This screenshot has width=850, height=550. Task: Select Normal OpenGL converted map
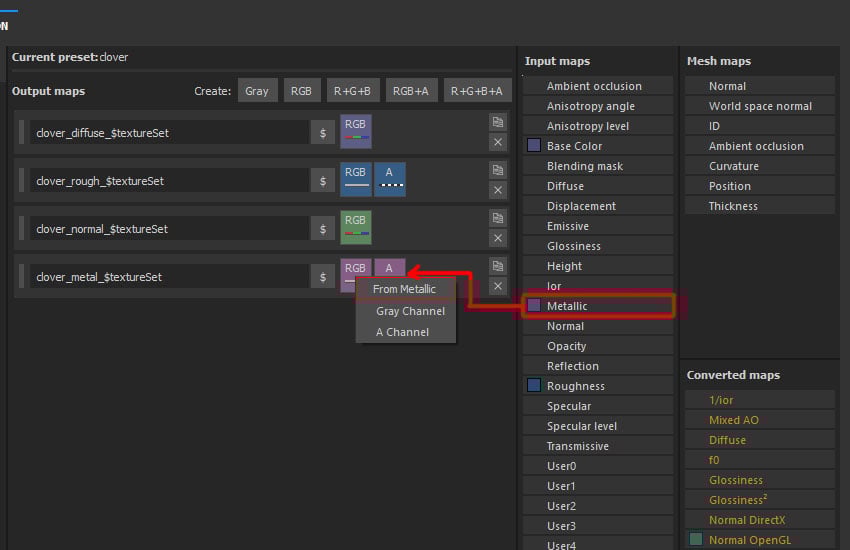(x=759, y=540)
